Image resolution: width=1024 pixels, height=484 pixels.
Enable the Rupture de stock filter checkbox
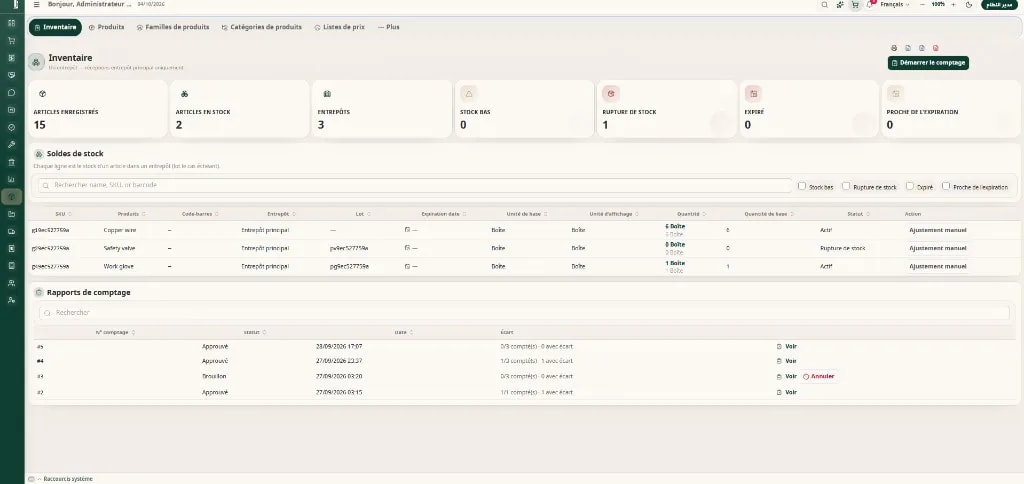pos(846,186)
